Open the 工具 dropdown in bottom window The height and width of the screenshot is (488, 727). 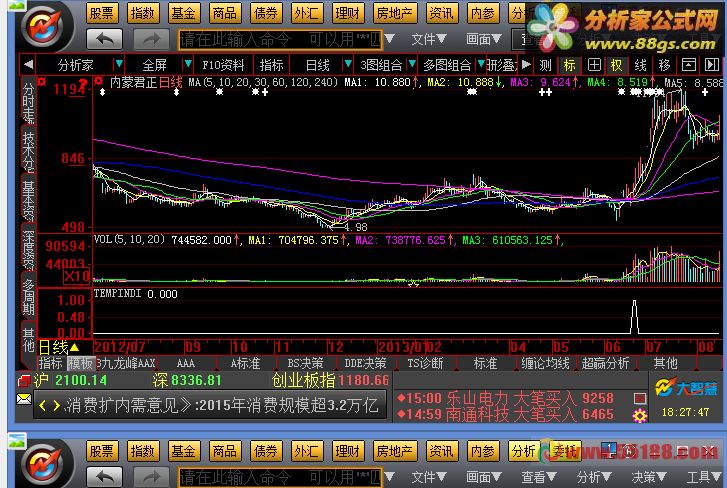tap(704, 477)
